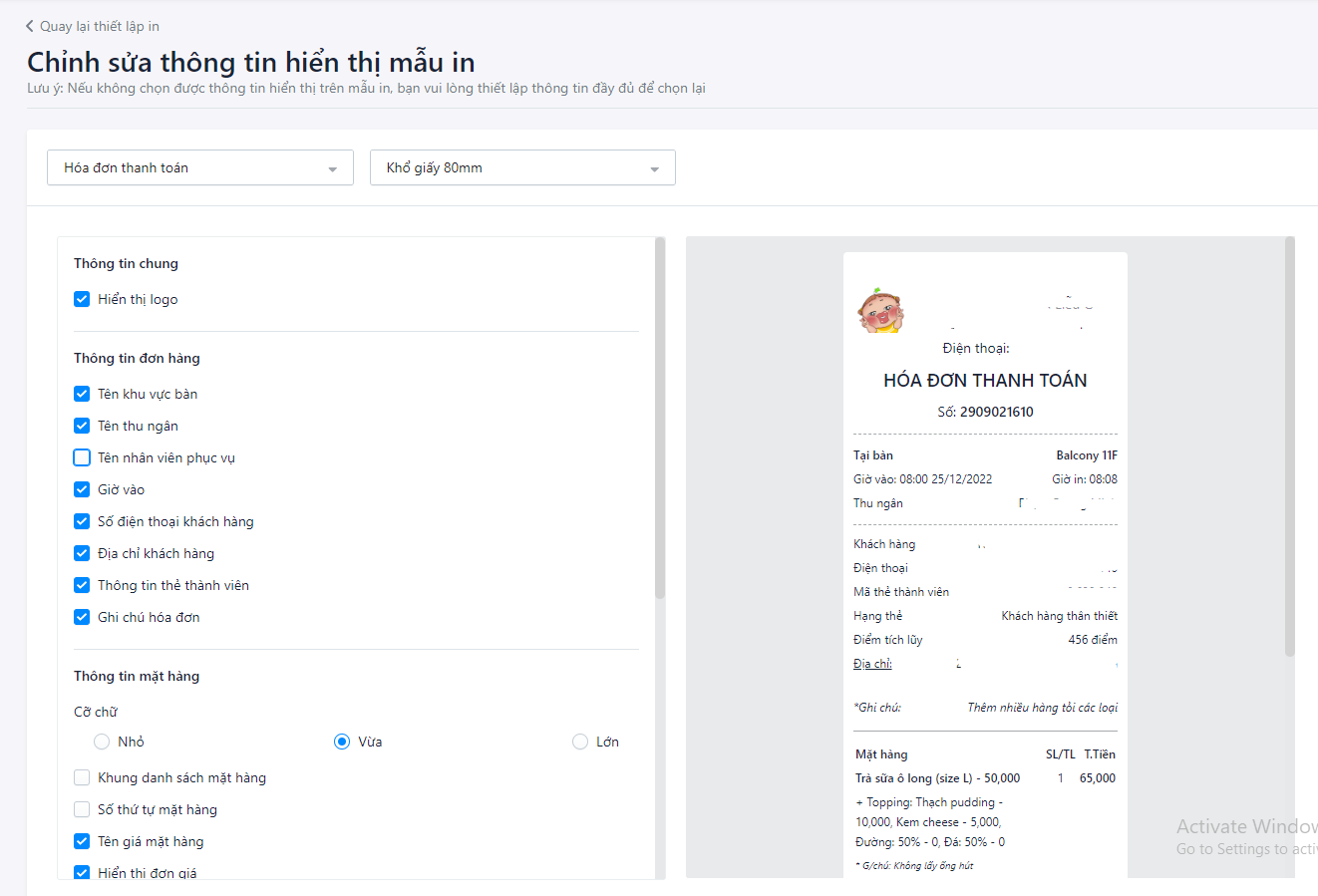
Task: Toggle Hiển thị đơn giá checkbox
Action: 82,873
